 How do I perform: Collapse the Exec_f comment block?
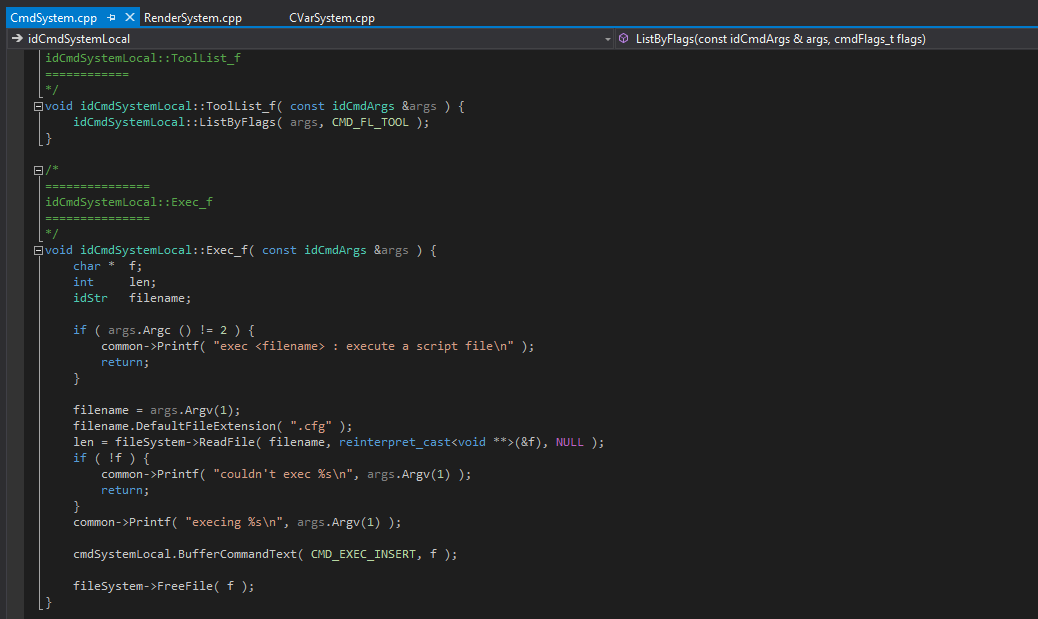[38, 170]
